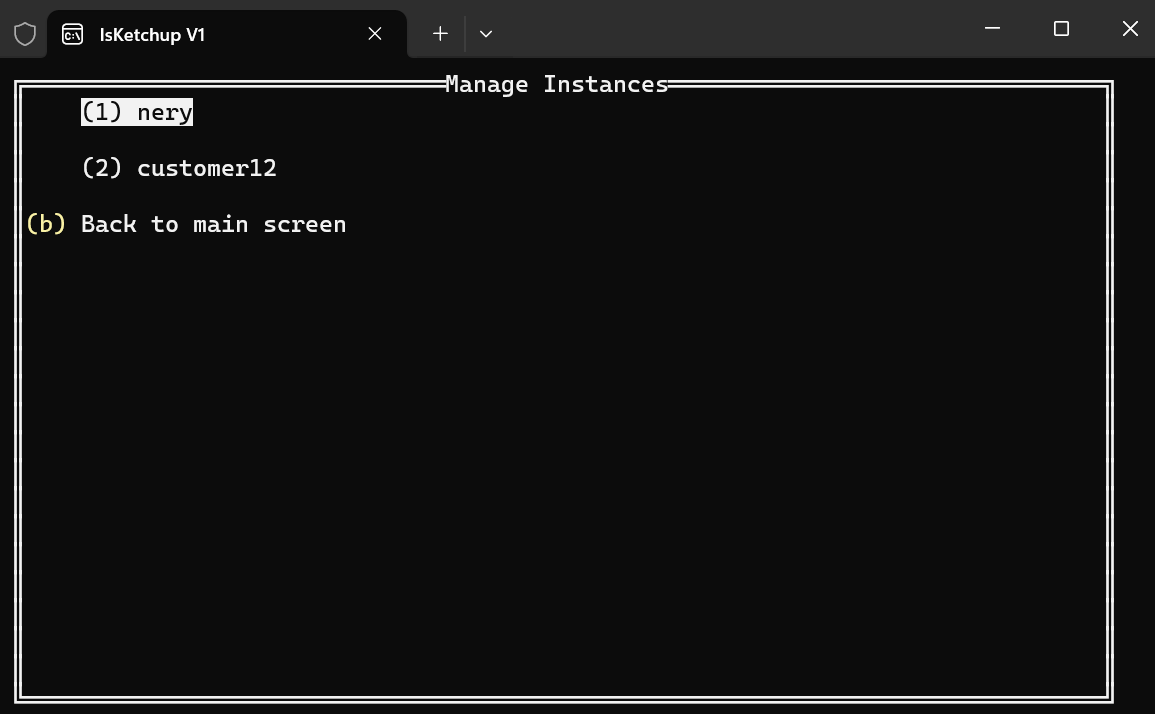Click the (2) number prefix
The width and height of the screenshot is (1155, 714).
pyautogui.click(x=102, y=168)
